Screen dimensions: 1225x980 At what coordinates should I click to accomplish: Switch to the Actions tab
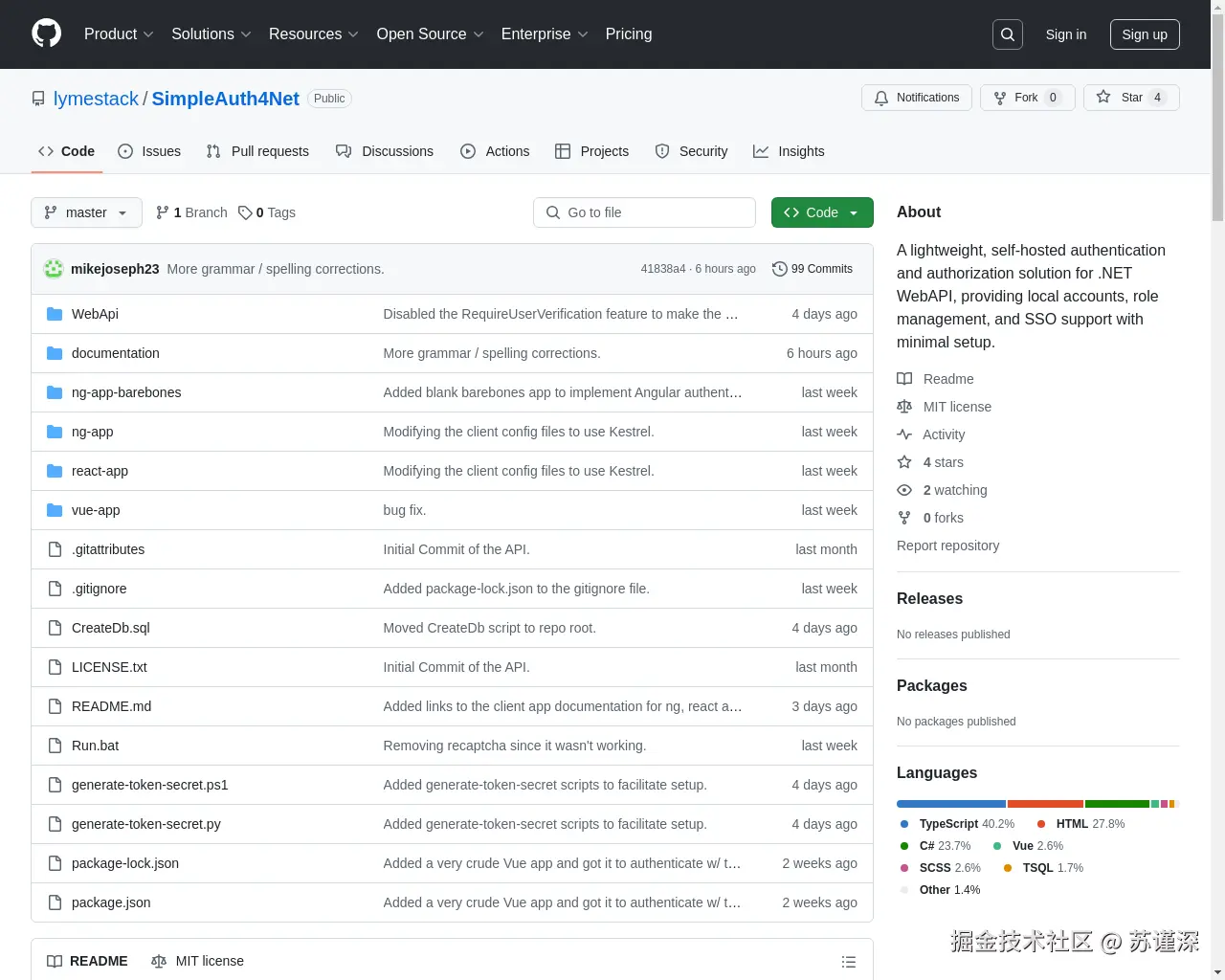pos(495,151)
